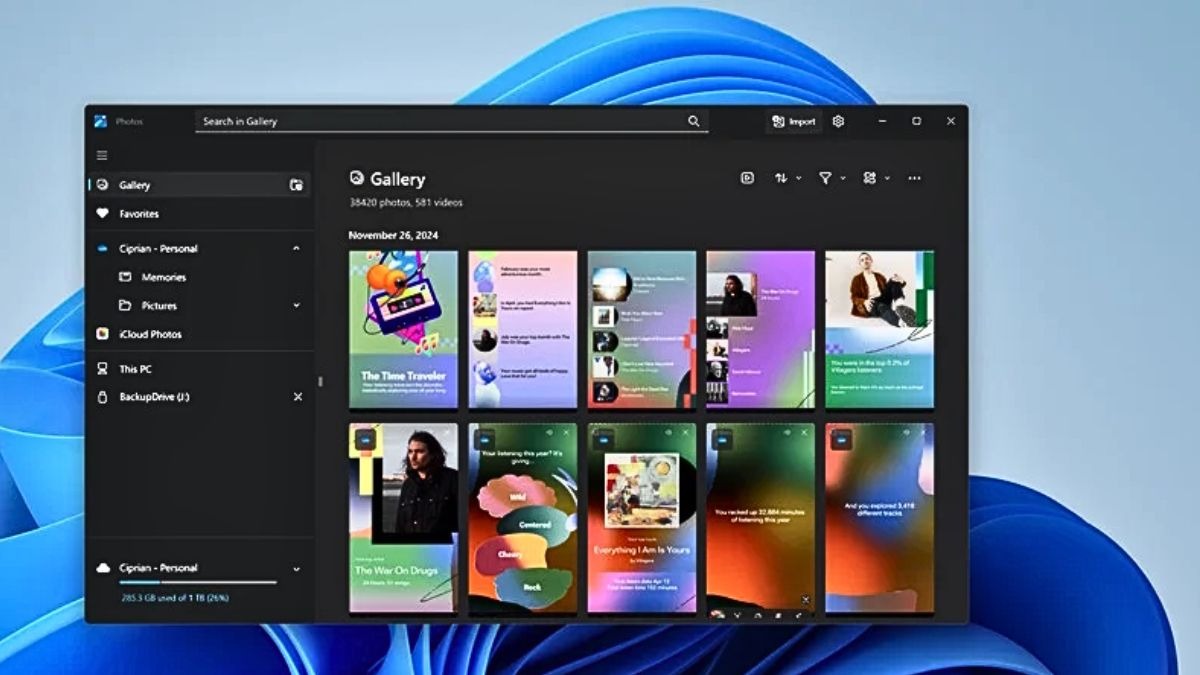Click add folder icon beside Gallery

pos(296,185)
